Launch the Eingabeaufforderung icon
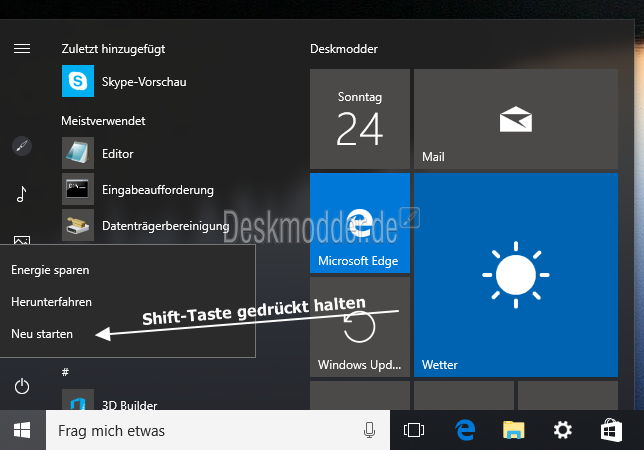 click(x=78, y=189)
